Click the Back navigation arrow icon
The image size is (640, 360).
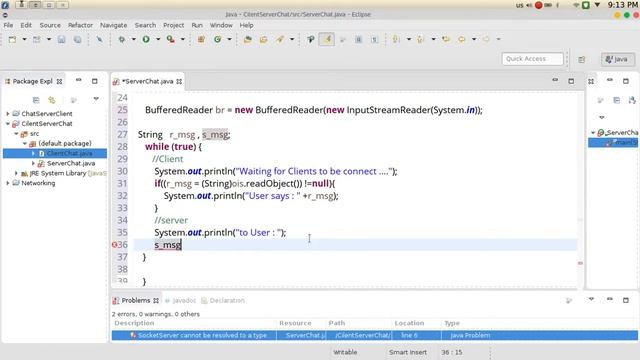462,40
